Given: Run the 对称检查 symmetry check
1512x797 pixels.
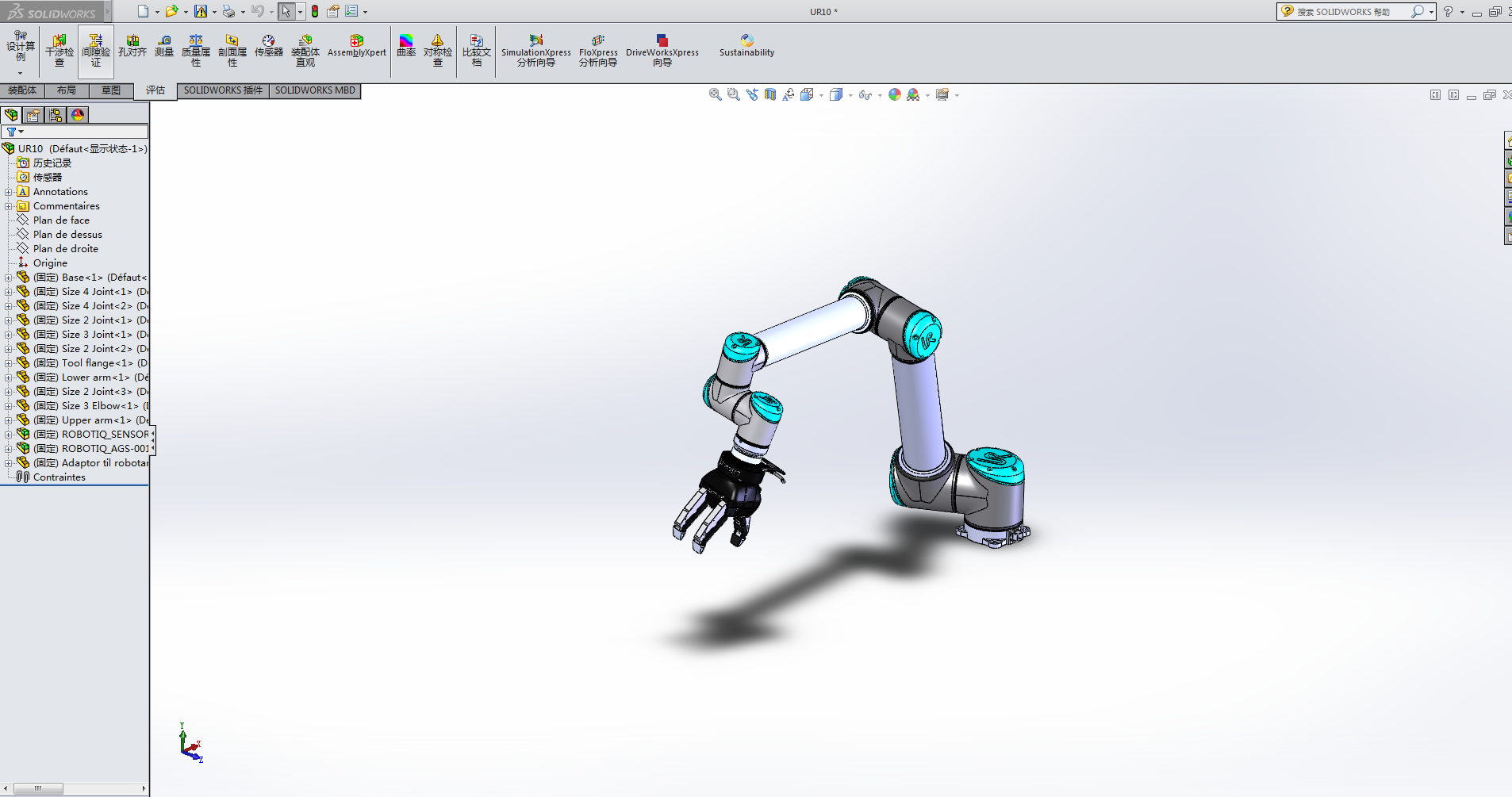Looking at the screenshot, I should coord(438,50).
